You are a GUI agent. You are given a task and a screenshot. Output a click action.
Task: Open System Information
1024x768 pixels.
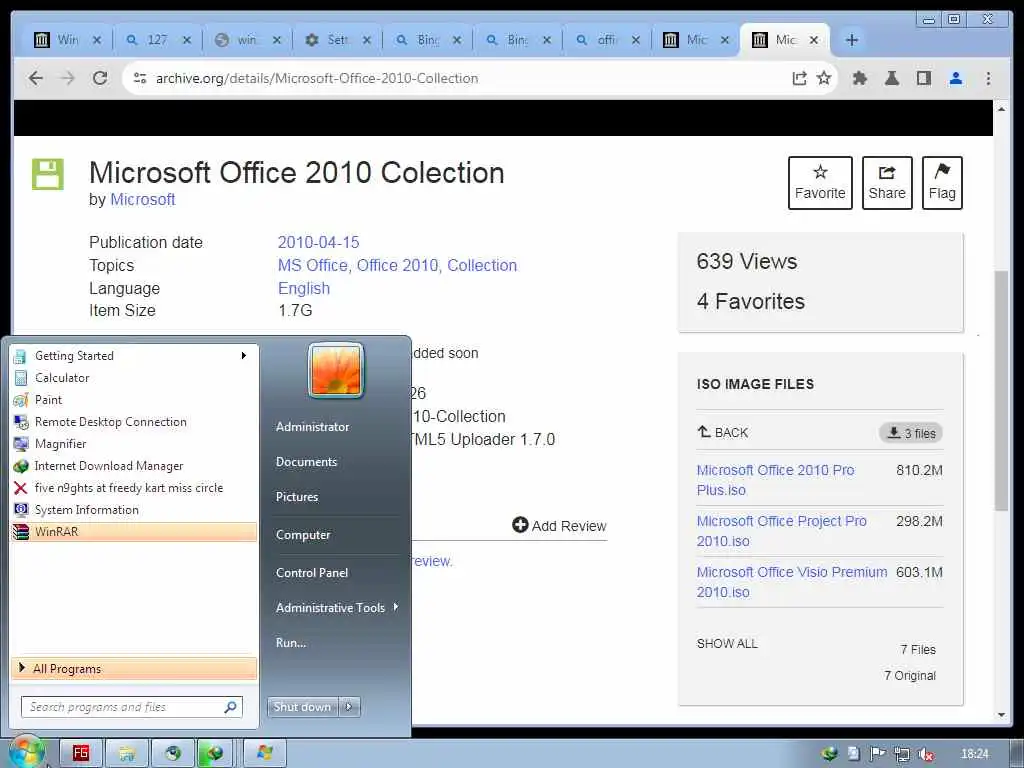click(x=134, y=510)
